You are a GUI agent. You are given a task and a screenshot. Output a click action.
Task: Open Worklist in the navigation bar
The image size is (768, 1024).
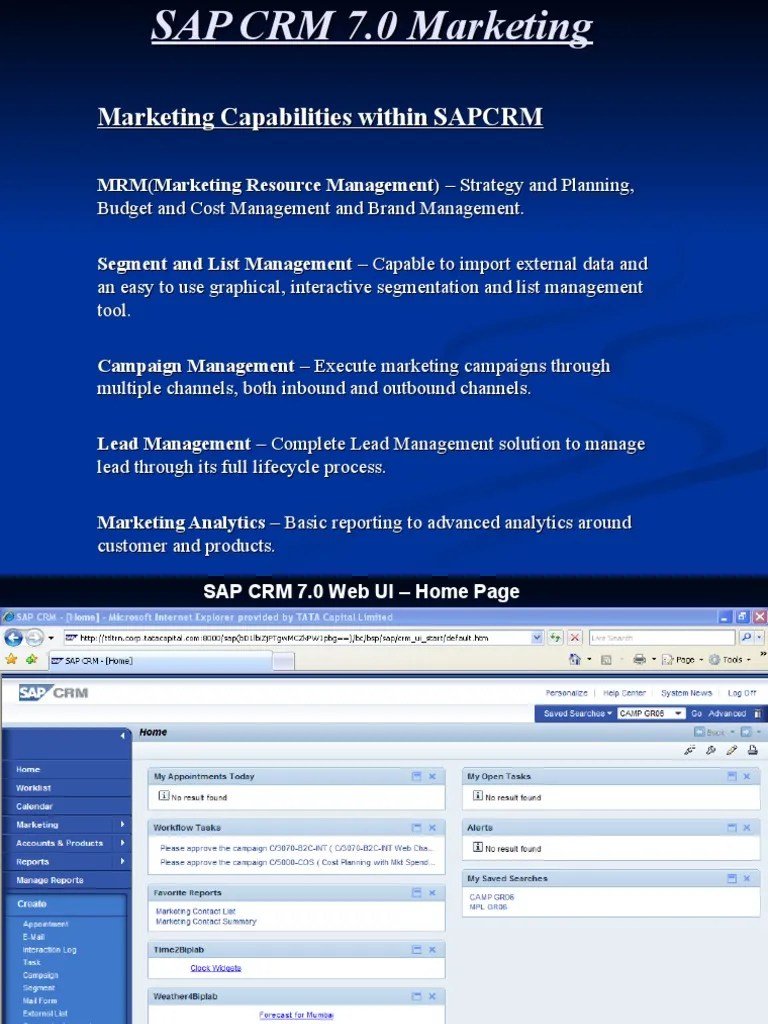[x=33, y=788]
